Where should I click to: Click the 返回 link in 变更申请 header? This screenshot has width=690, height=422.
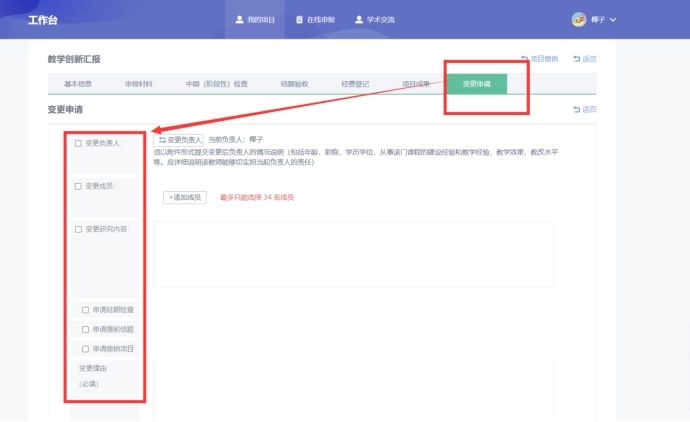tap(584, 109)
